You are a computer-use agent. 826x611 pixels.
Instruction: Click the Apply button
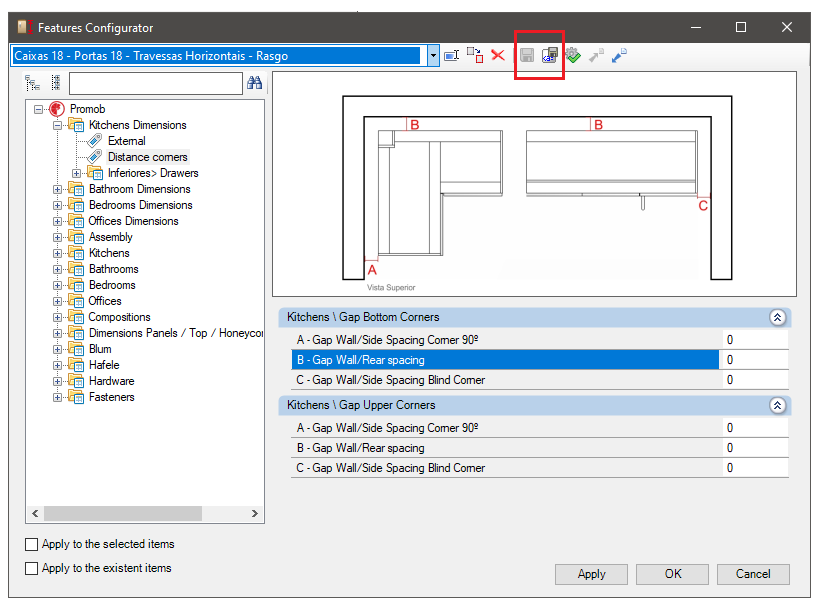click(x=591, y=574)
